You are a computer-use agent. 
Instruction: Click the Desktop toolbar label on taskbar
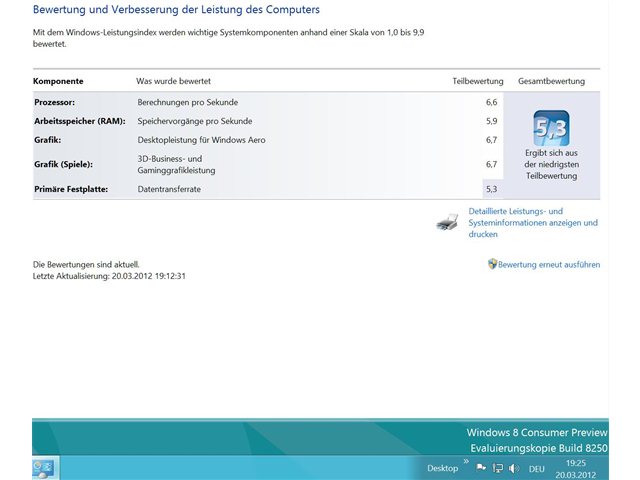442,468
